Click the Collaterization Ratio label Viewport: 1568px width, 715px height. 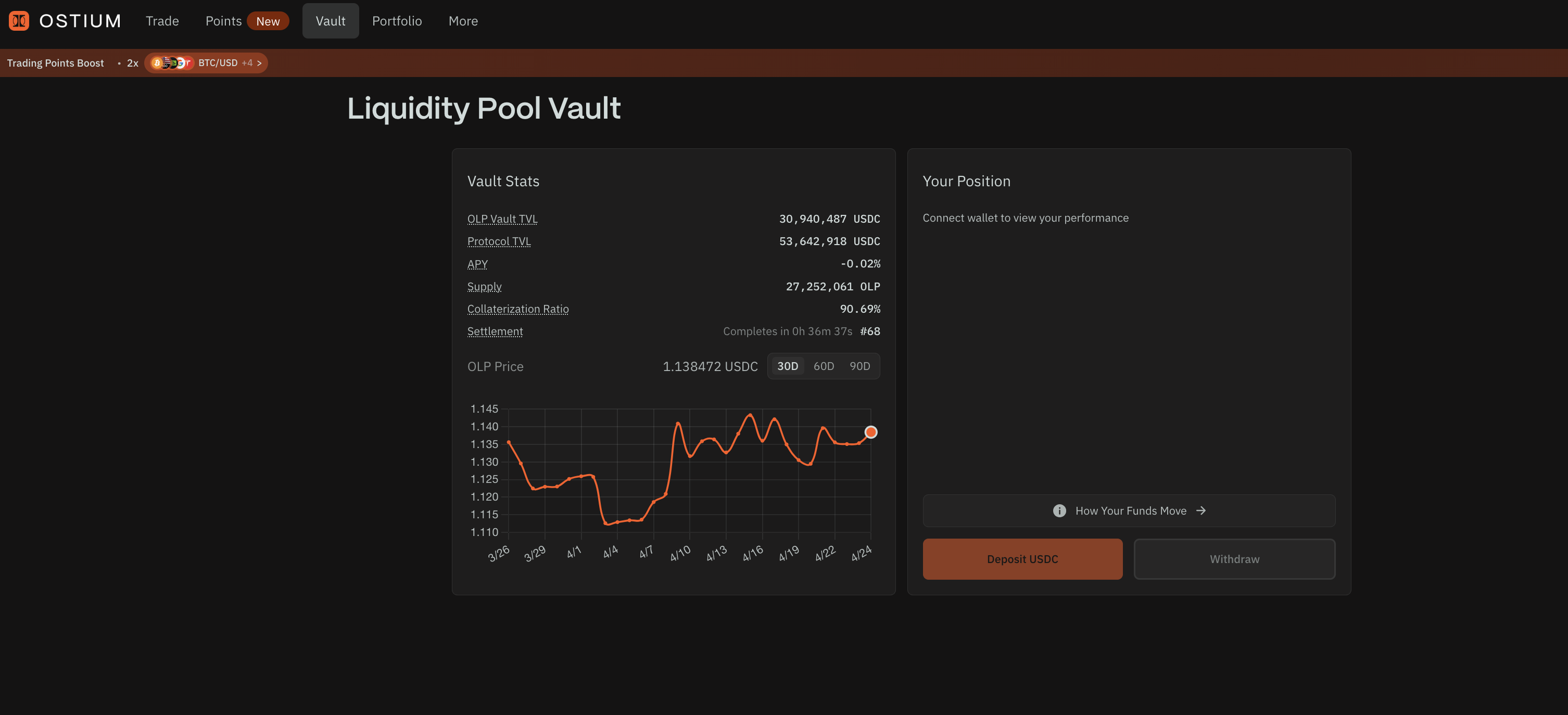[x=517, y=309]
